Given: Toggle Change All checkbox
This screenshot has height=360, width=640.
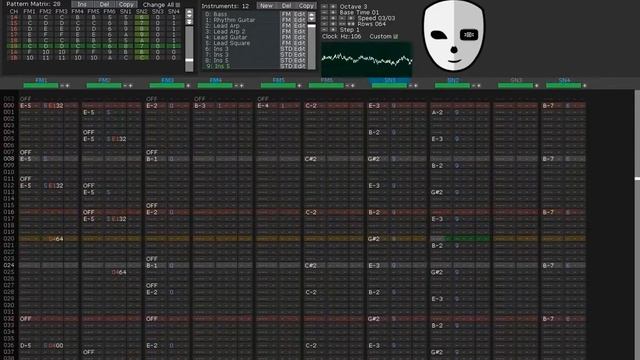Looking at the screenshot, I should 178,5.
